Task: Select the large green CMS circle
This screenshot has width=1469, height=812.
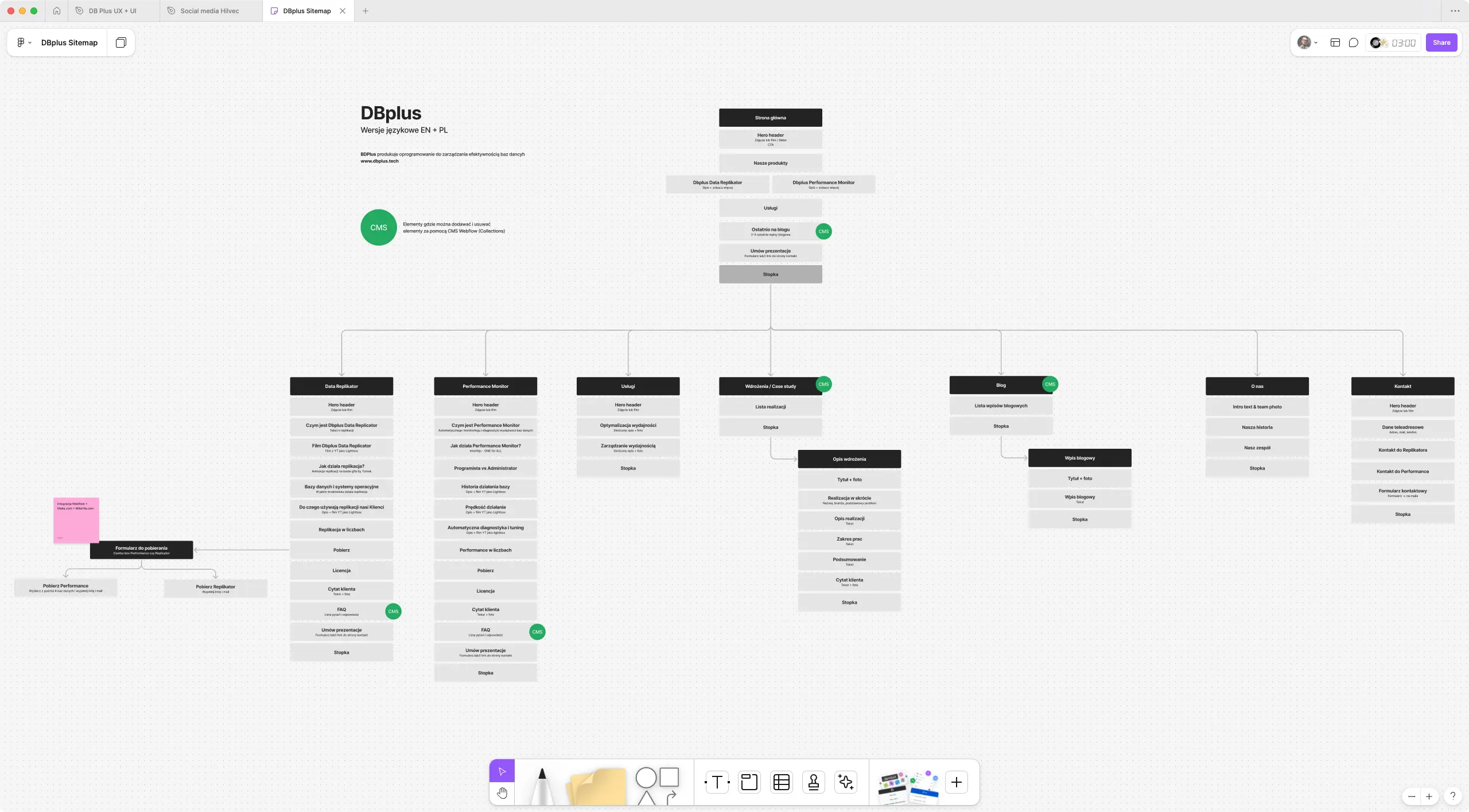Action: coord(379,227)
